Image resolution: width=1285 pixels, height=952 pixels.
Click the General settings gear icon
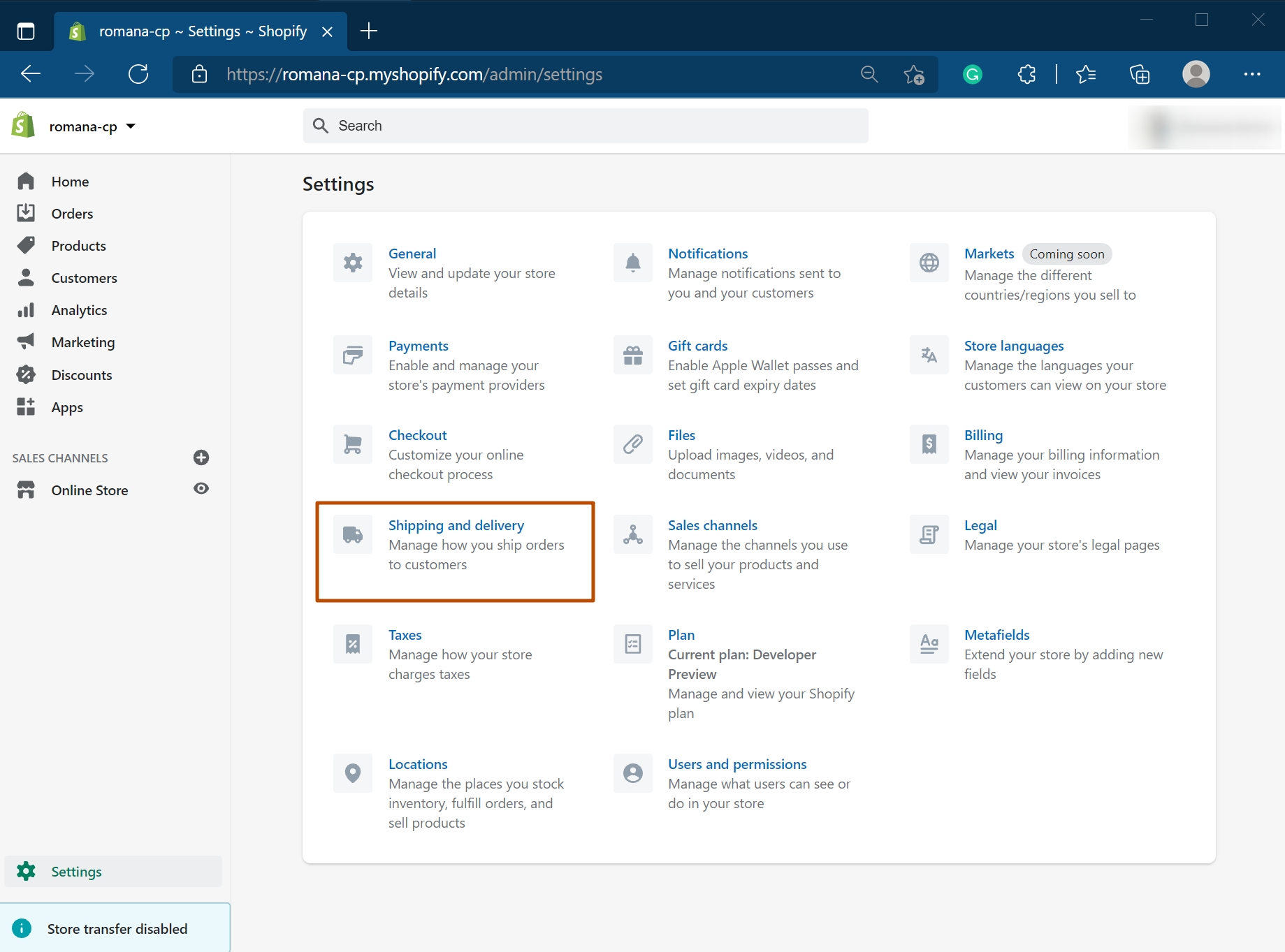click(x=353, y=263)
